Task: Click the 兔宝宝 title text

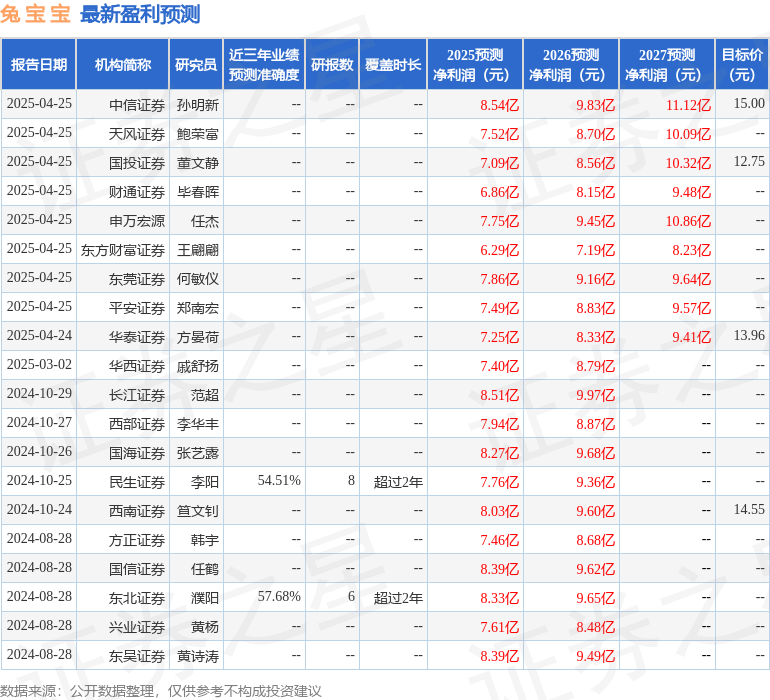Action: [x=35, y=14]
